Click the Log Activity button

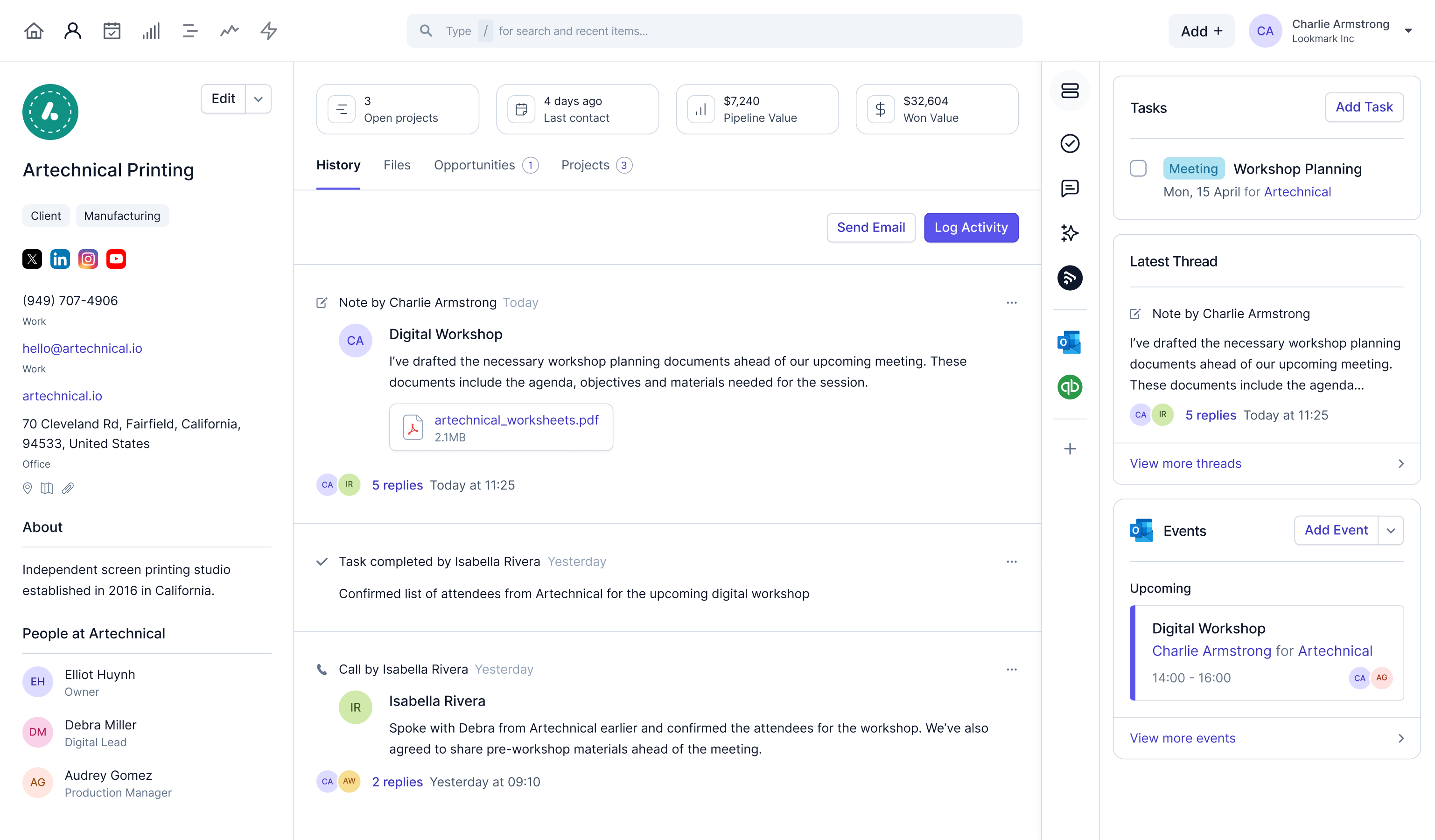[x=971, y=227]
